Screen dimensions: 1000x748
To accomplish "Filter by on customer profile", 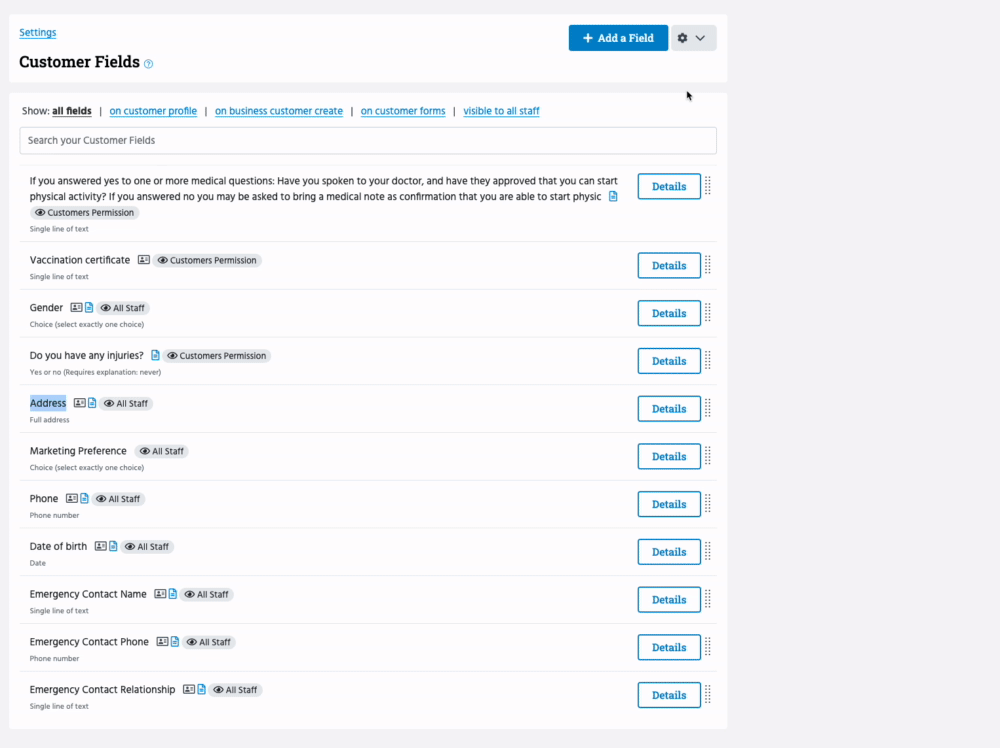I will point(153,111).
